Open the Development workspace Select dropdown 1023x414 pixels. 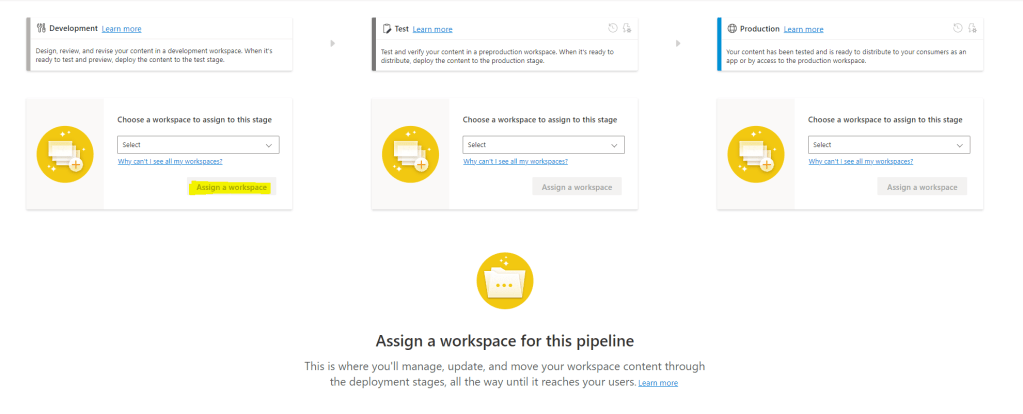click(x=198, y=145)
